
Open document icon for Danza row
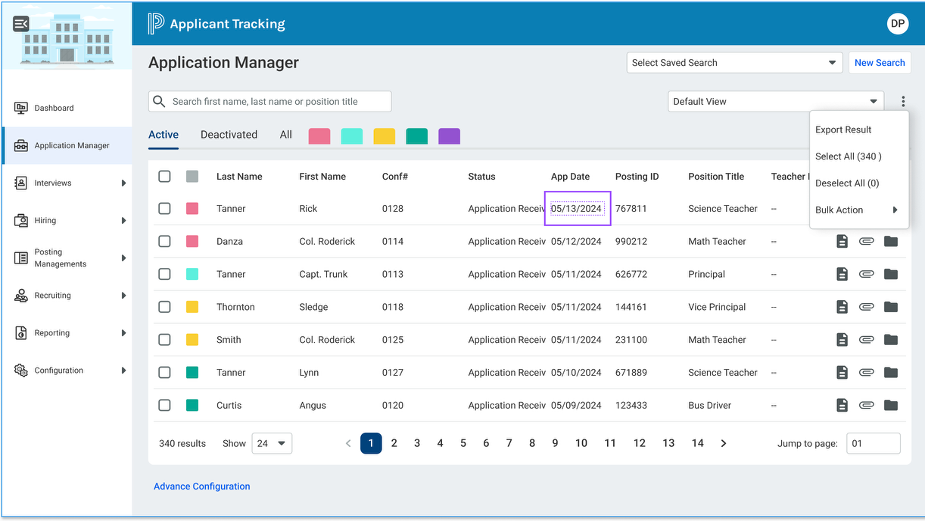(842, 242)
